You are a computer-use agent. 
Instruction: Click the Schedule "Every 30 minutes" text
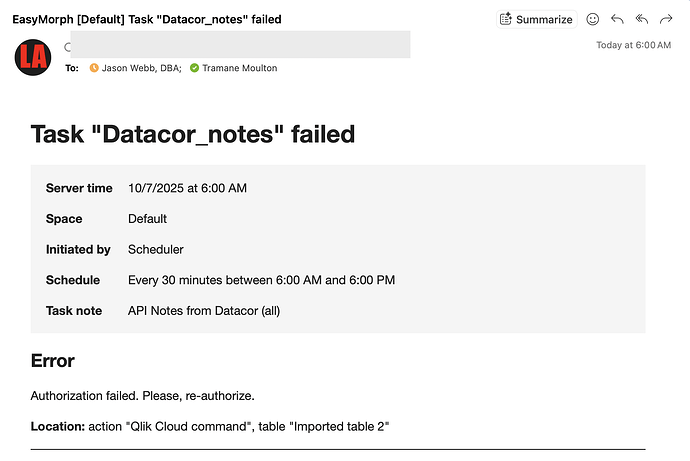[261, 280]
